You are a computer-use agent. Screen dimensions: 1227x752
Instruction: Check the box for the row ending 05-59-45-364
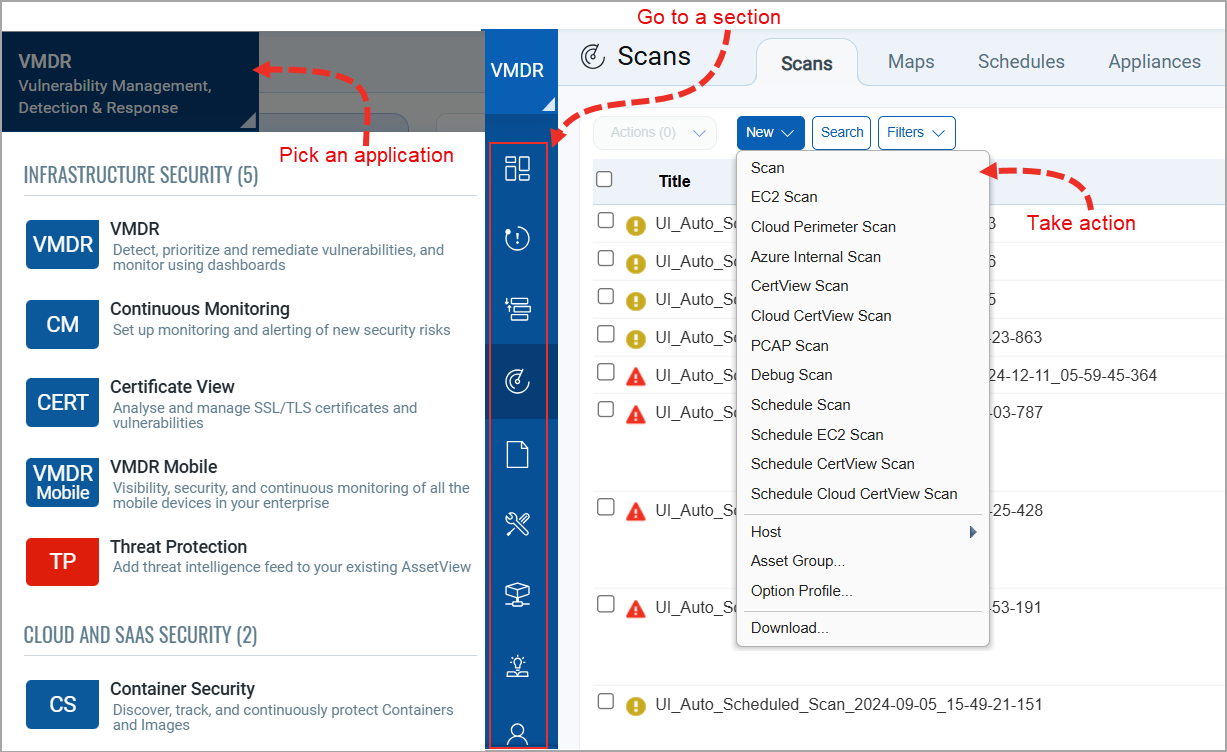click(x=605, y=371)
